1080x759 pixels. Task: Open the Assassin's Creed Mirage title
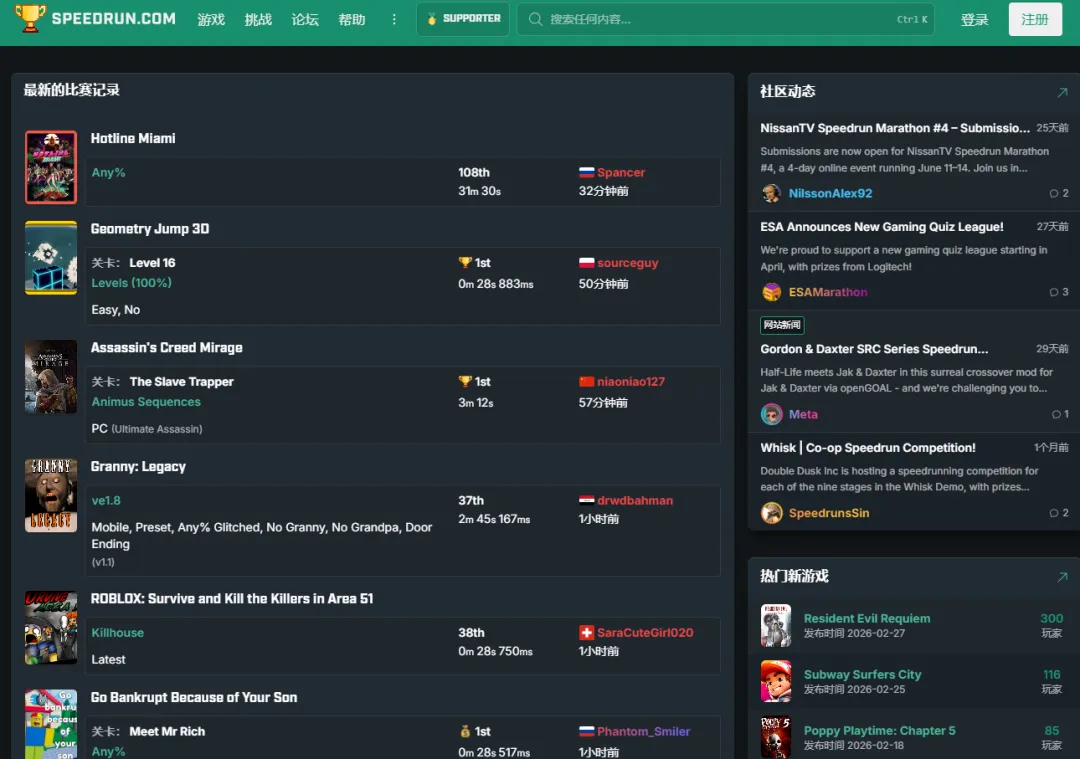click(167, 348)
